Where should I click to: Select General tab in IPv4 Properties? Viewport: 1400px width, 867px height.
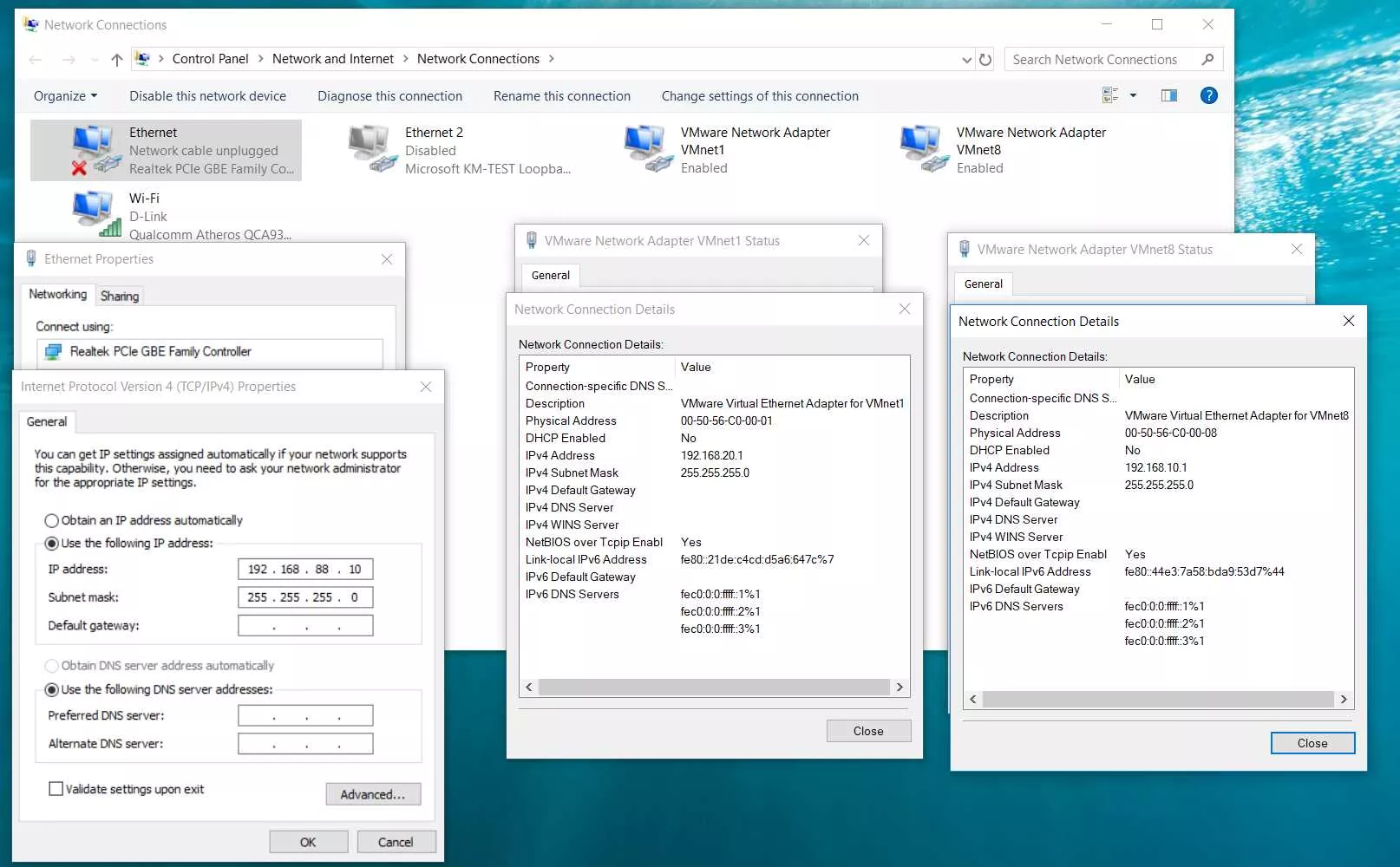pyautogui.click(x=47, y=421)
